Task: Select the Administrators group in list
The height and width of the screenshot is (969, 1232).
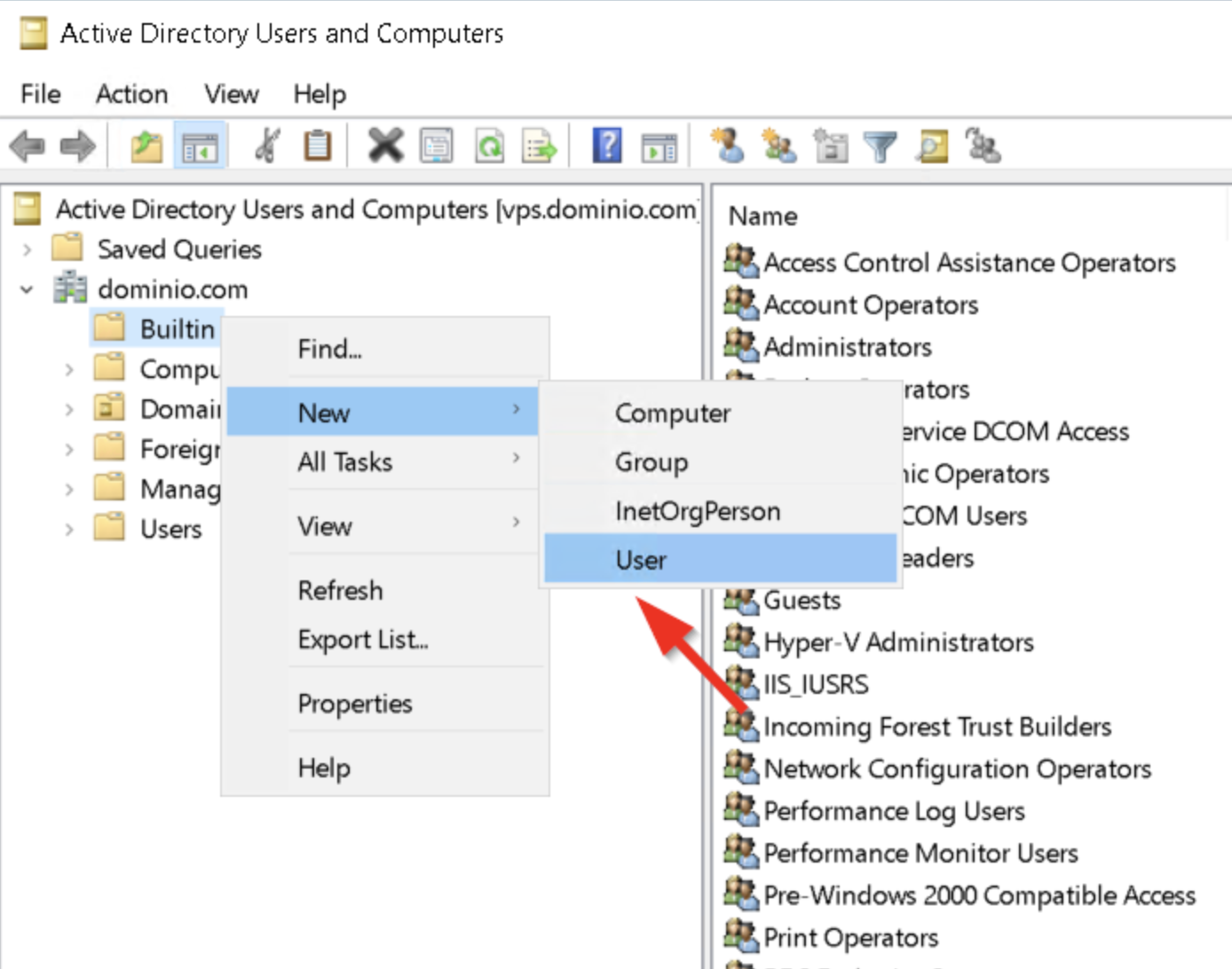Action: click(847, 347)
